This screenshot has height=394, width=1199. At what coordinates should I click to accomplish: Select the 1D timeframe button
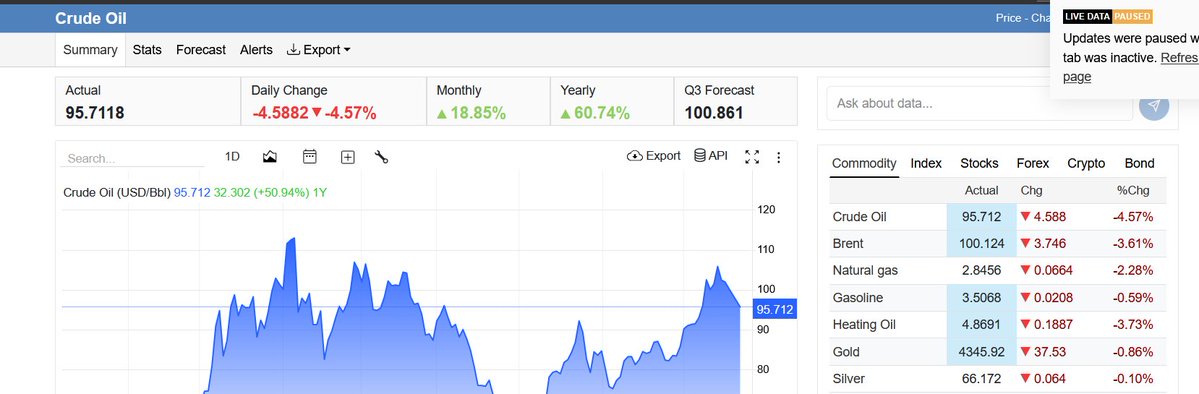click(232, 157)
